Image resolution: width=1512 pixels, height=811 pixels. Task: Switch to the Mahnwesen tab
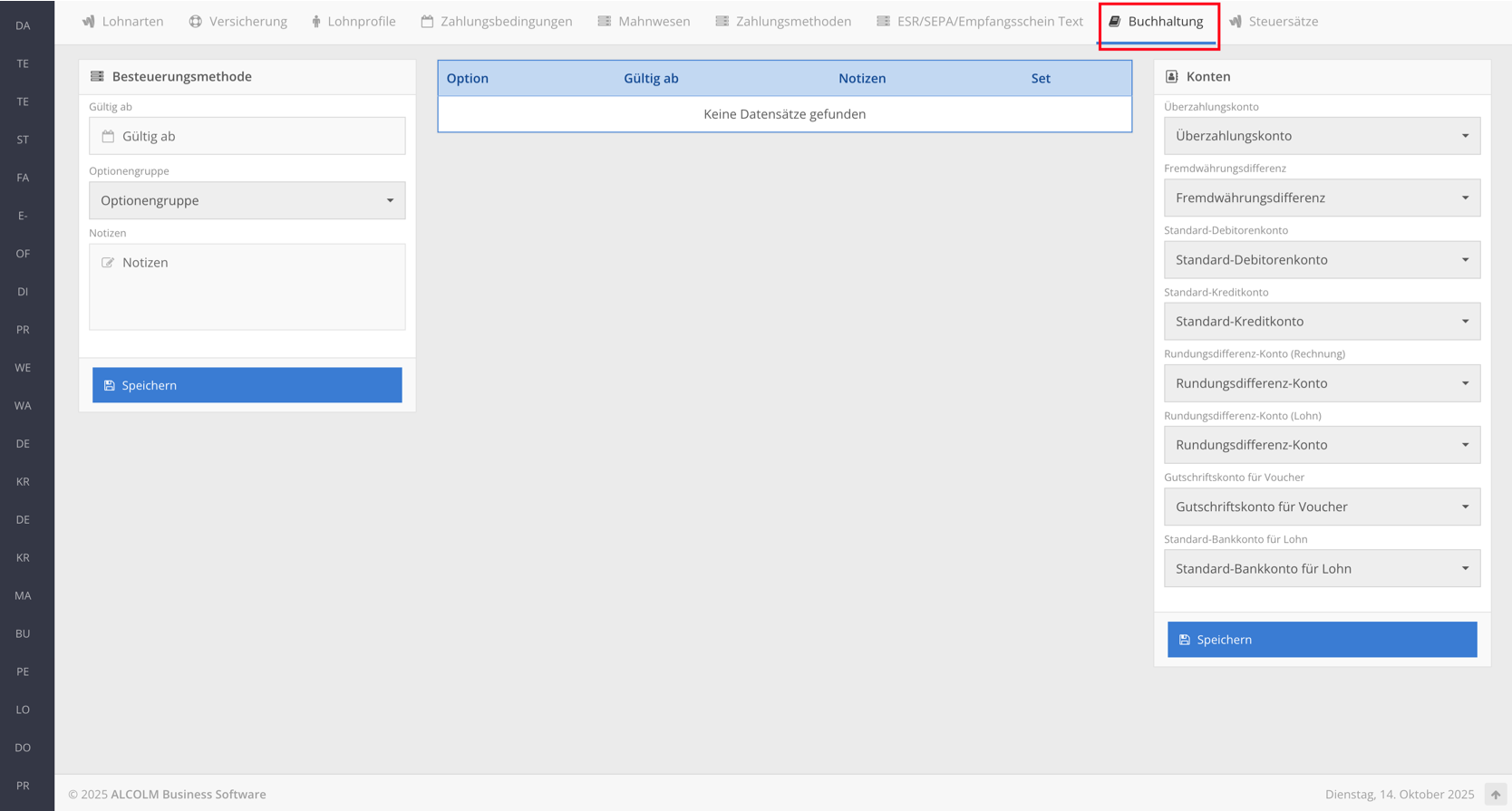[x=644, y=22]
